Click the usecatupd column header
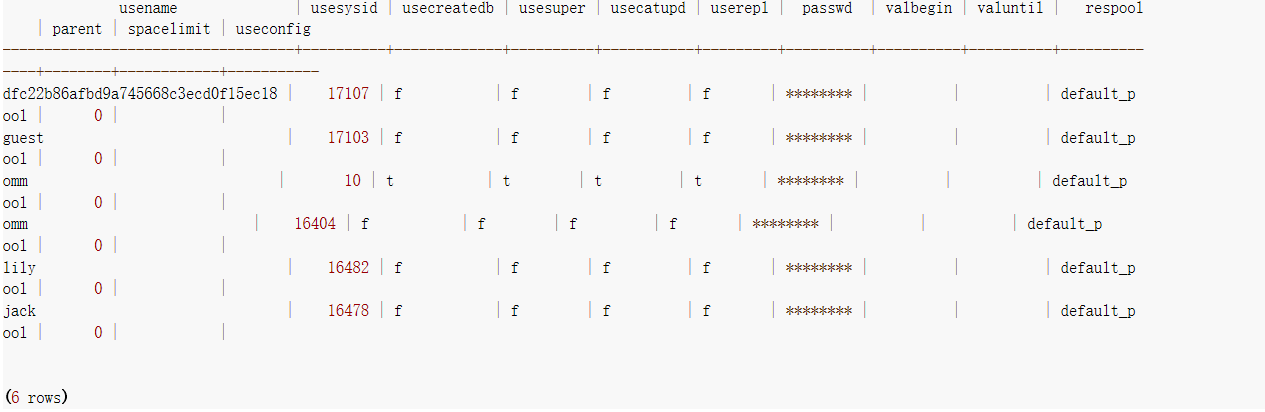 click(647, 8)
